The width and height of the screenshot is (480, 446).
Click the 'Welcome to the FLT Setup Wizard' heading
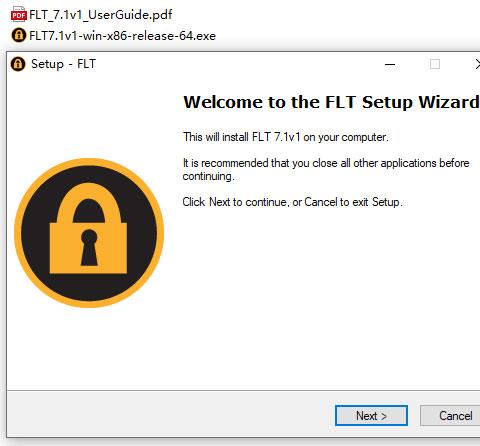(x=331, y=102)
